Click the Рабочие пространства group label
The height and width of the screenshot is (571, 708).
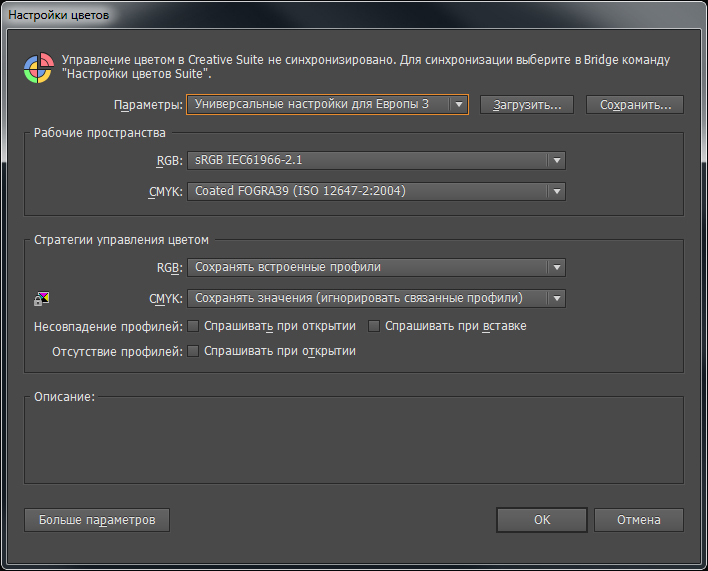click(x=100, y=133)
